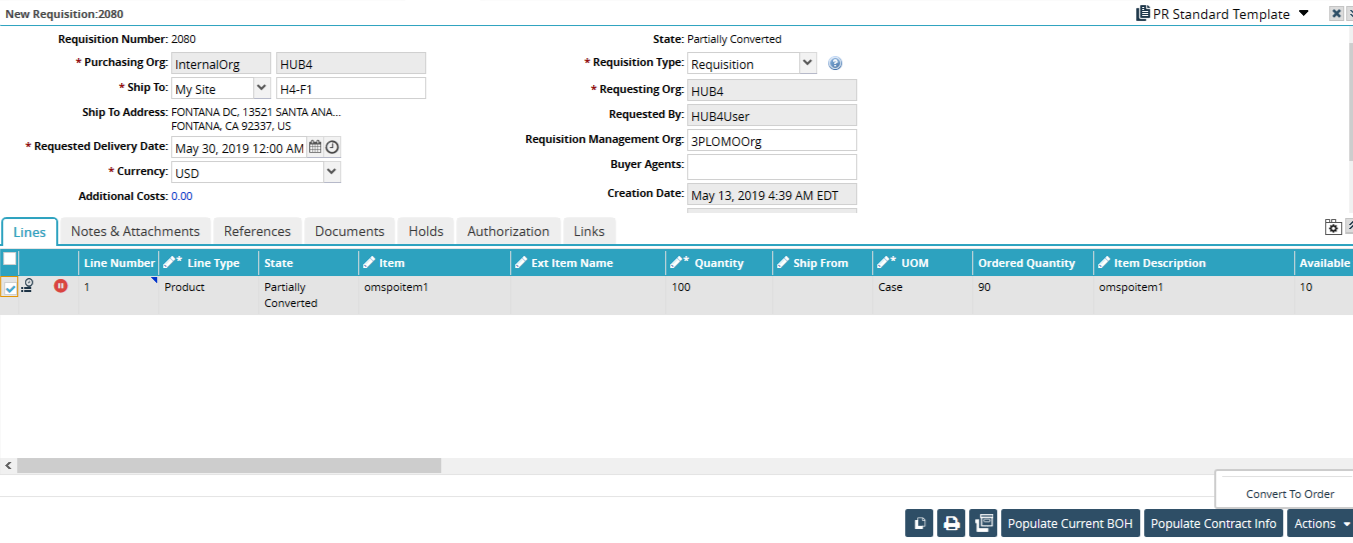
Task: Open the Actions dropdown button
Action: (x=1320, y=523)
